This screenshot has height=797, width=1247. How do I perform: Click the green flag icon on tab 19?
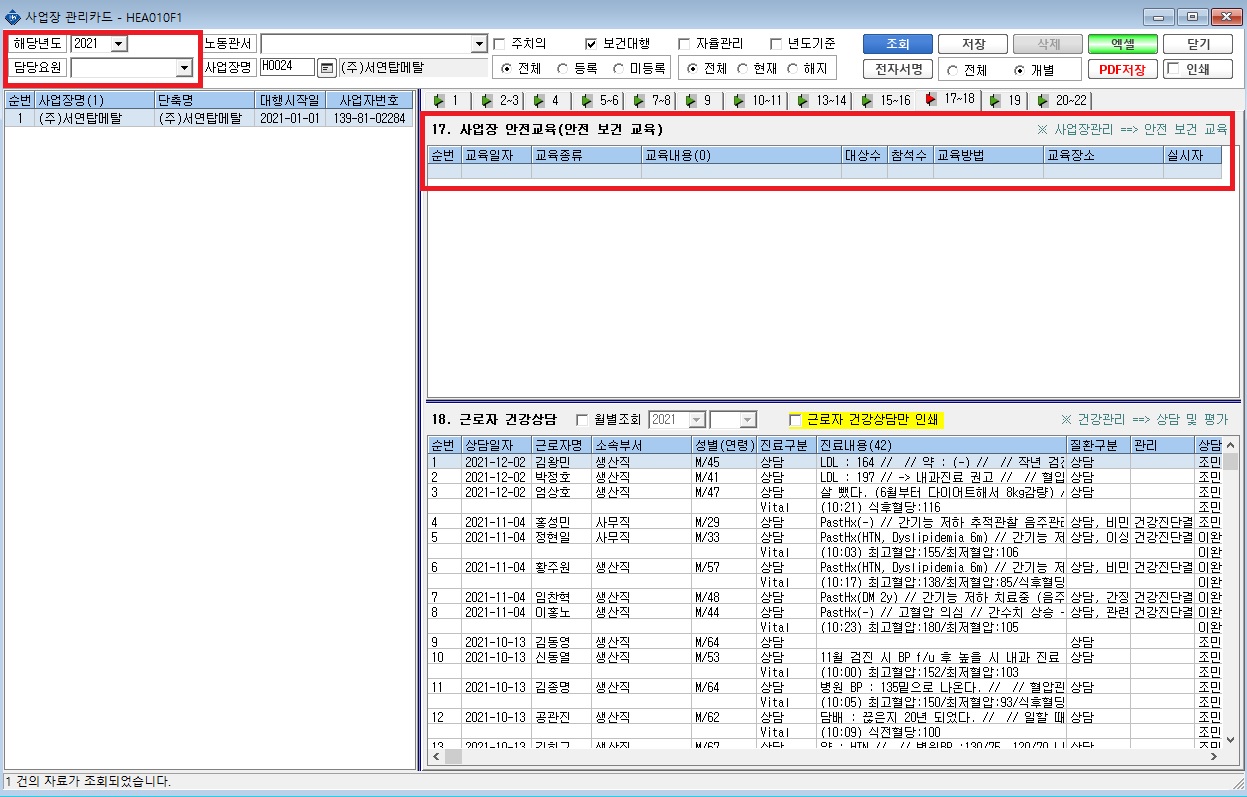coord(995,100)
